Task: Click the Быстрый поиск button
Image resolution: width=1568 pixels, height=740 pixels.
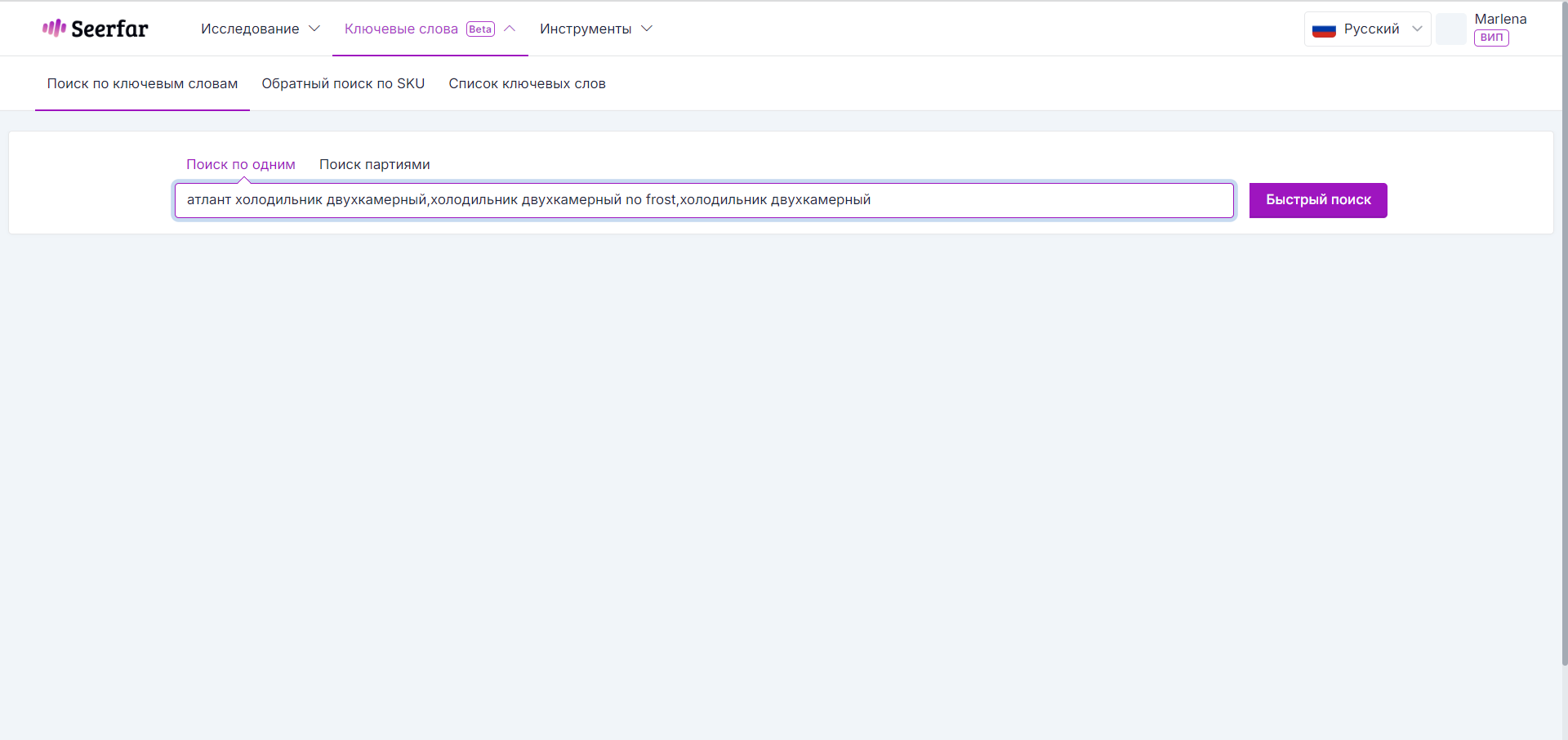Action: coord(1318,200)
